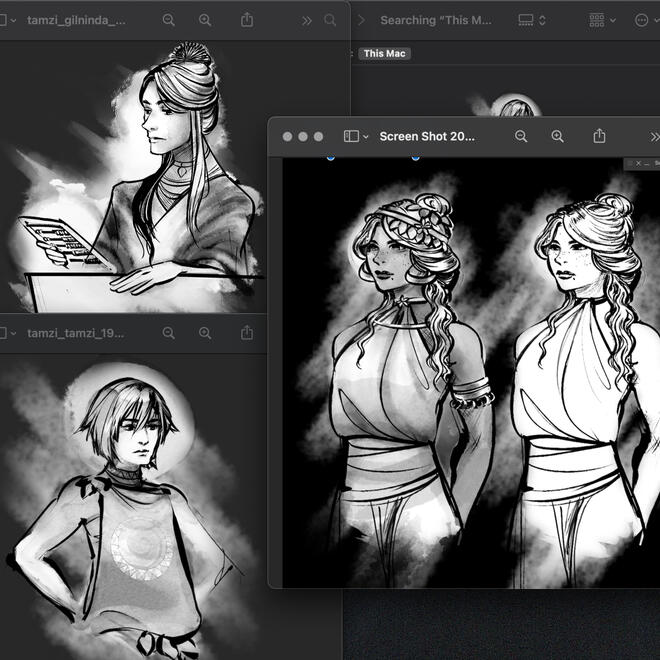Expand the Finder view mode dropdown
The width and height of the screenshot is (660, 660).
532,20
